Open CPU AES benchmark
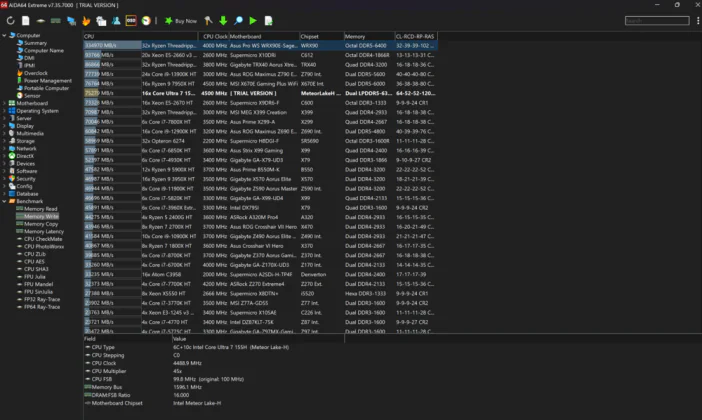 click(34, 261)
